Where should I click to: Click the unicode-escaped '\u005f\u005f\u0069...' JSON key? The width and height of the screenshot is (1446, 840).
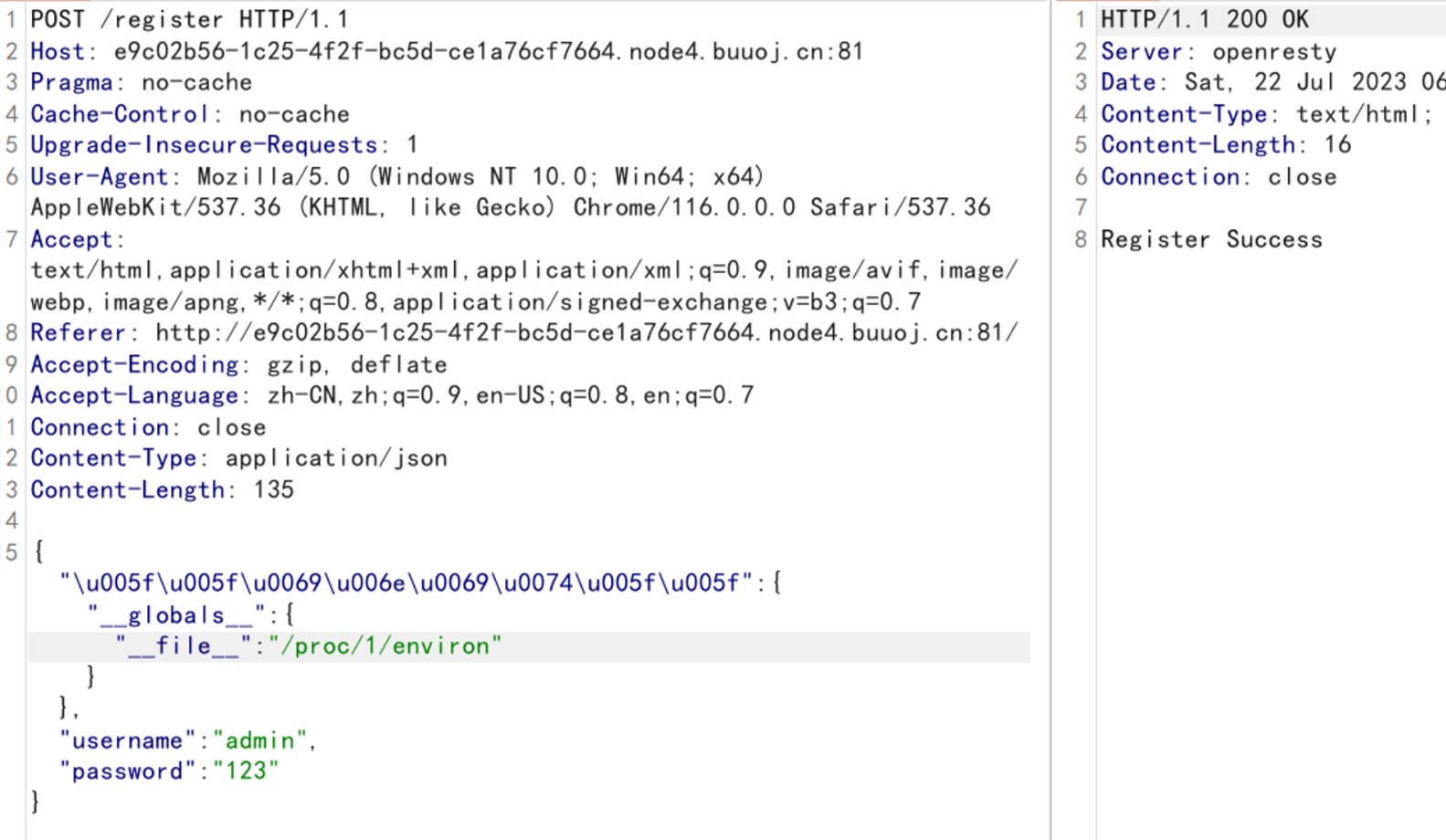point(406,583)
